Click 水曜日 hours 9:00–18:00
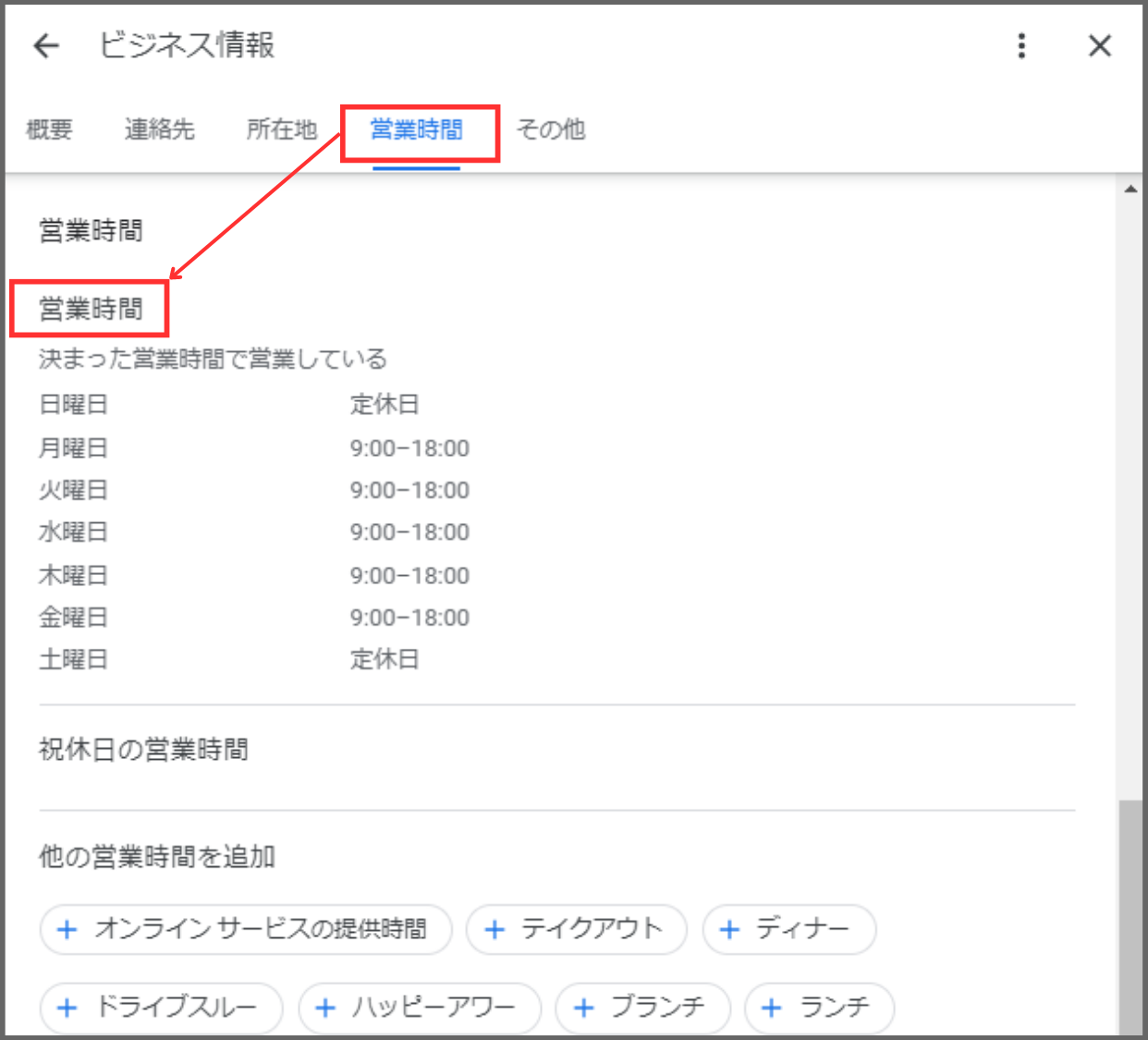This screenshot has height=1040, width=1148. click(409, 532)
